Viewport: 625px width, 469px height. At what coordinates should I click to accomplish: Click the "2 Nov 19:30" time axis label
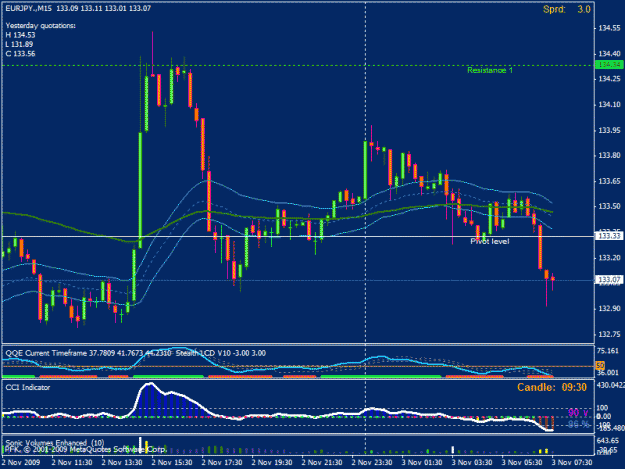[x=272, y=463]
